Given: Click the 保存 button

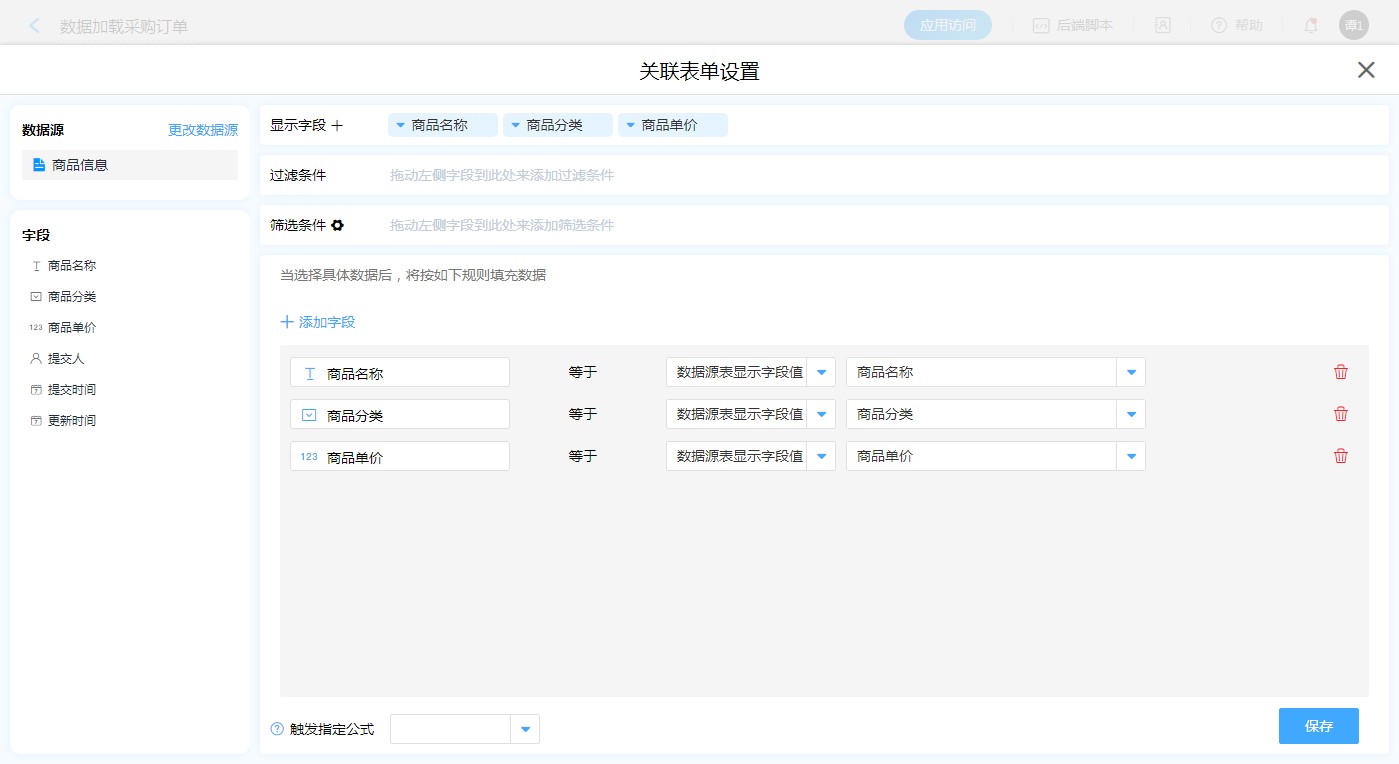Looking at the screenshot, I should (x=1318, y=726).
